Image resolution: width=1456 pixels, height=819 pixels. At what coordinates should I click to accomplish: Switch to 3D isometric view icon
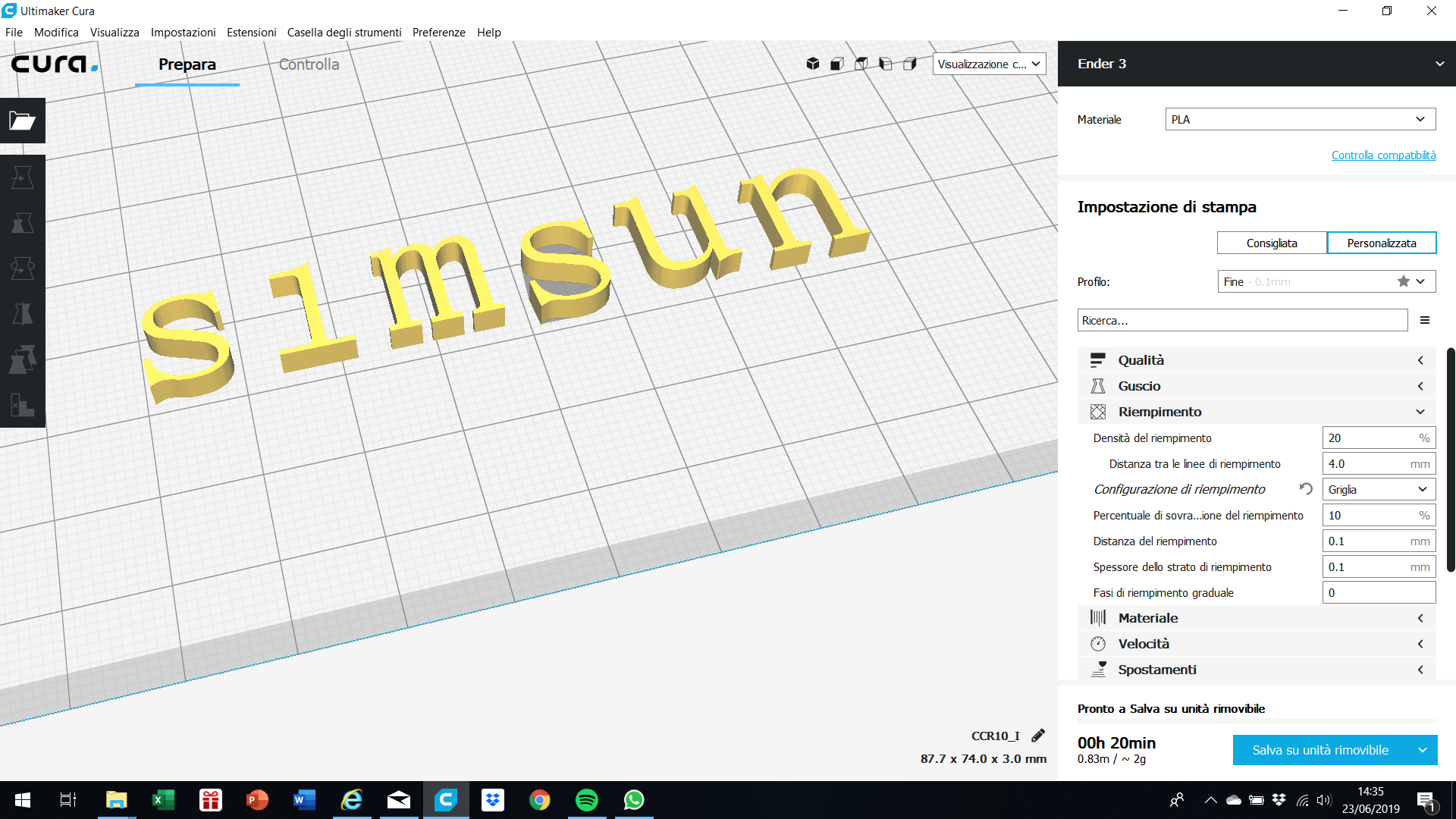812,64
